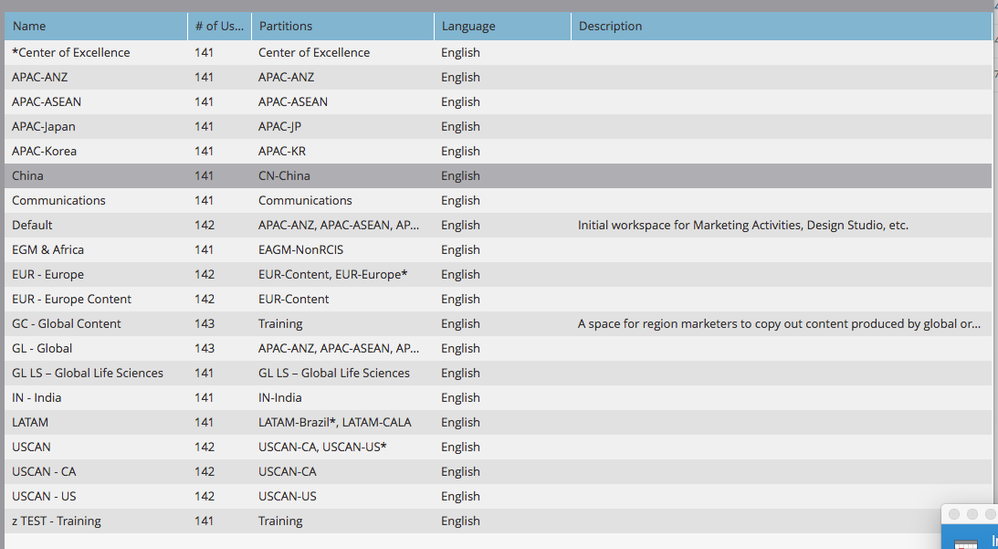Click the calendar icon in the small popup window
Image resolution: width=998 pixels, height=549 pixels.
[966, 544]
